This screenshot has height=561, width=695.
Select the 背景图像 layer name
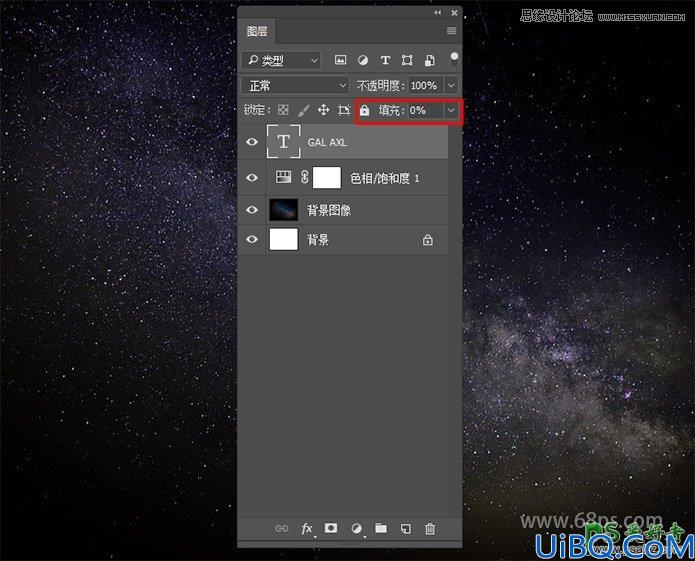pyautogui.click(x=329, y=210)
